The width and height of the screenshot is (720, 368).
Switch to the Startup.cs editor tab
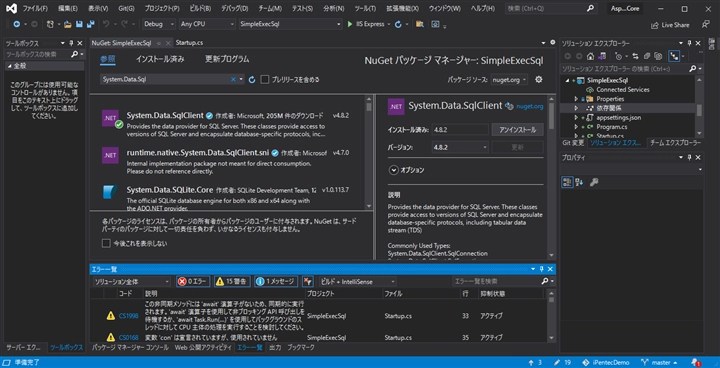190,43
